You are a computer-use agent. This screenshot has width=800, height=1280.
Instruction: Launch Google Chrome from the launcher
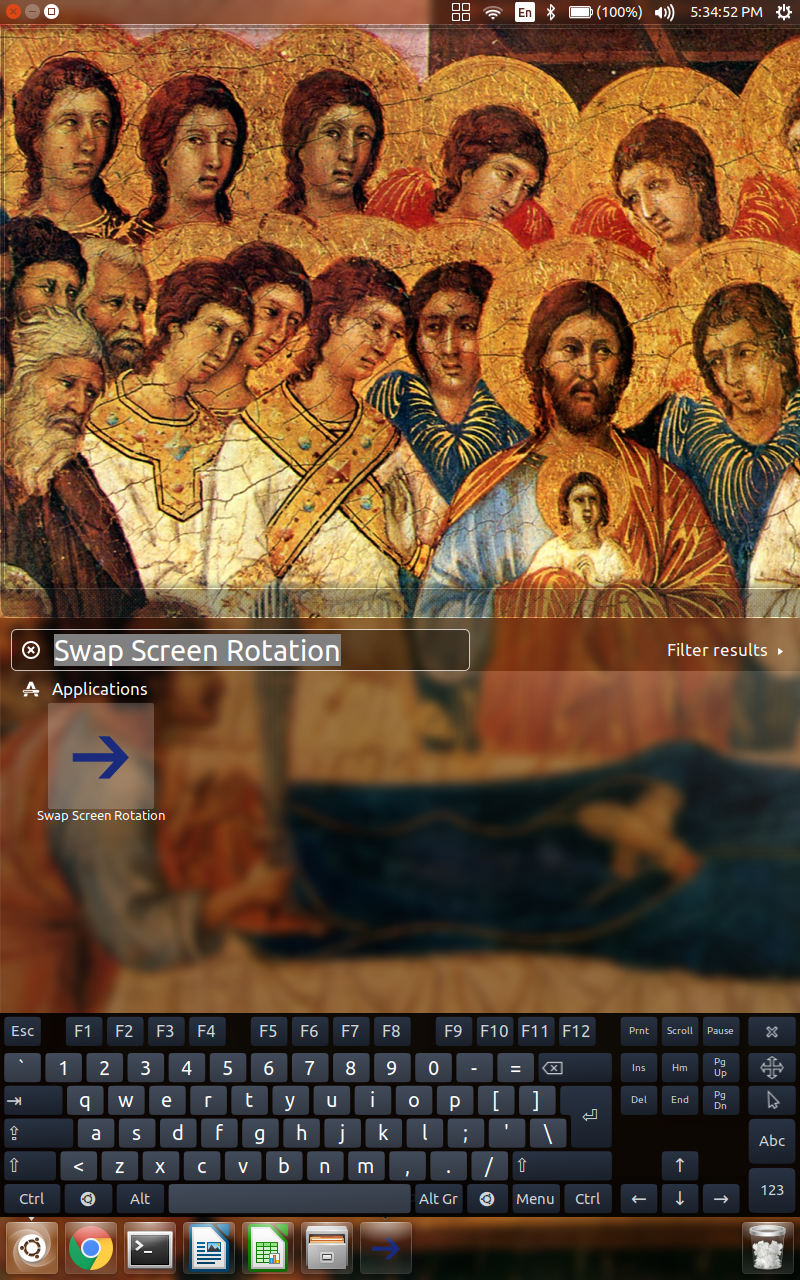(91, 1247)
